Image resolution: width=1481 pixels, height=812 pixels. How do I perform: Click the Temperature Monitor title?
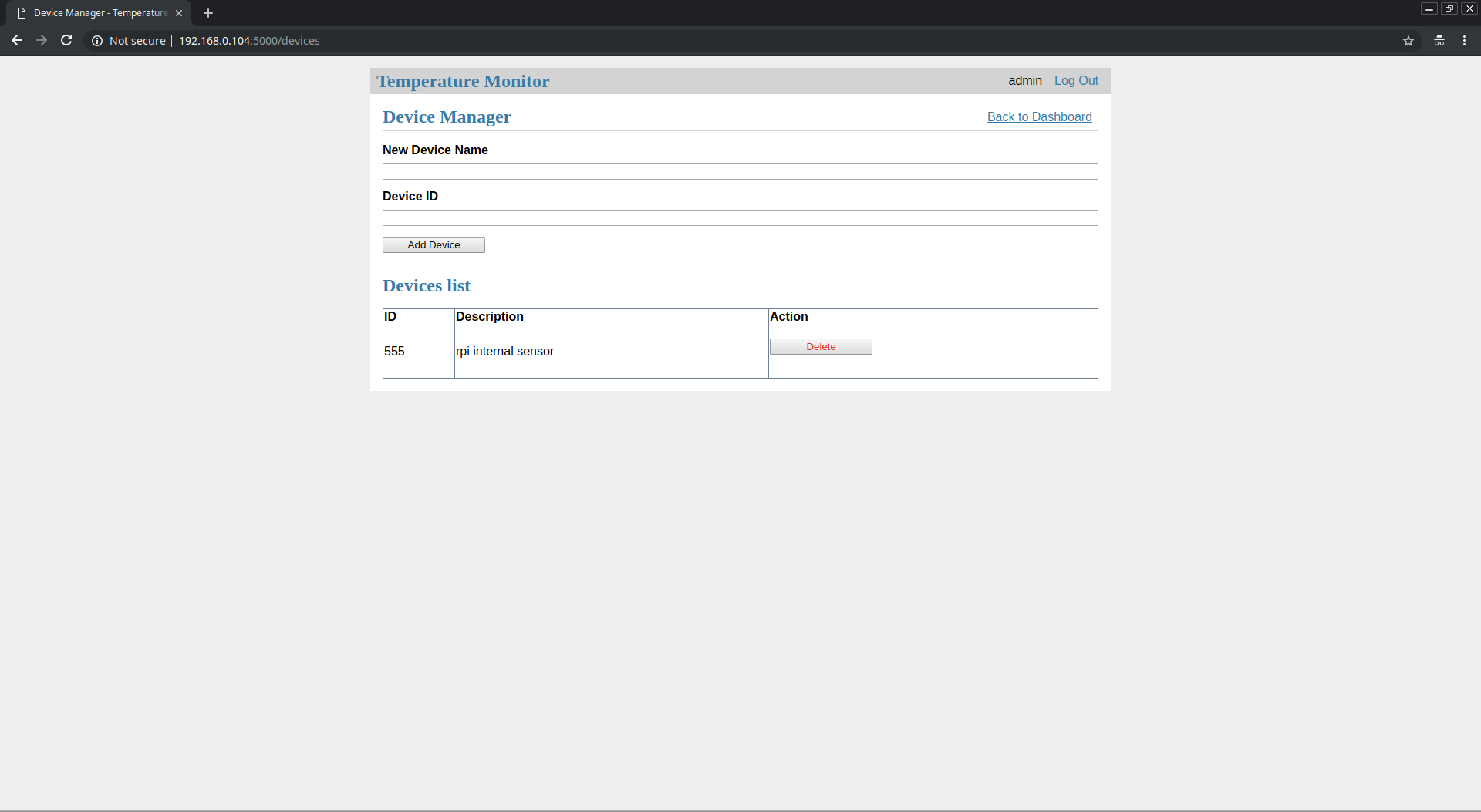463,81
